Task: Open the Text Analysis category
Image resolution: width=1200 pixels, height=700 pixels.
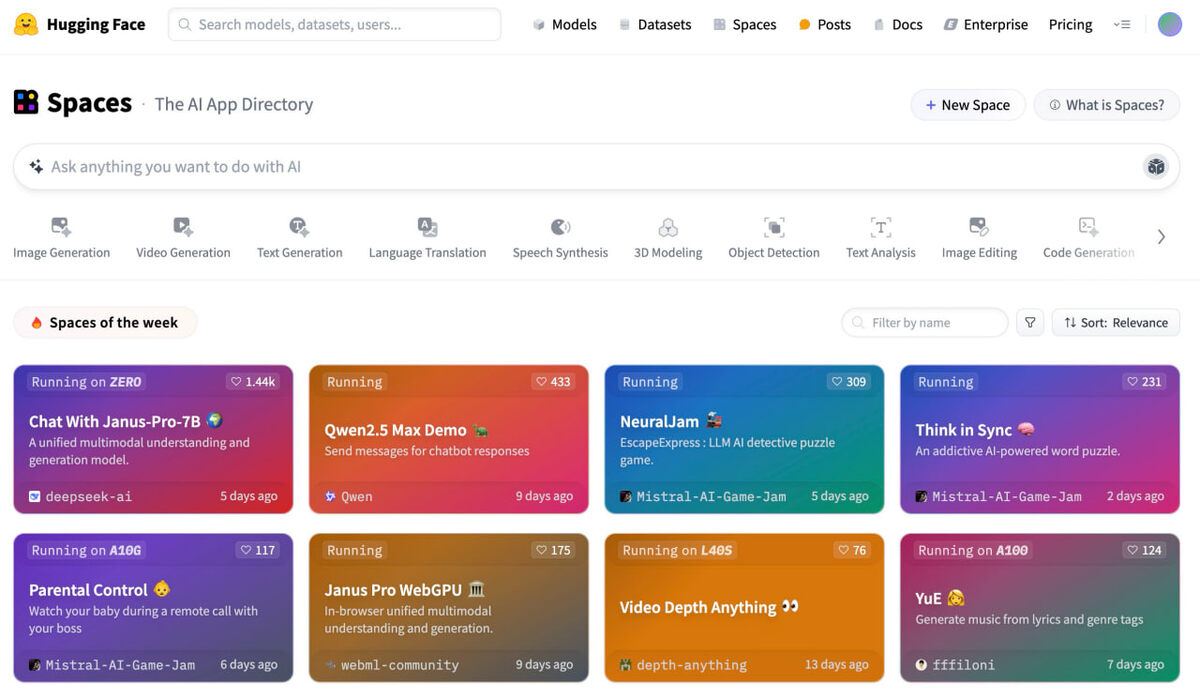Action: pos(880,239)
